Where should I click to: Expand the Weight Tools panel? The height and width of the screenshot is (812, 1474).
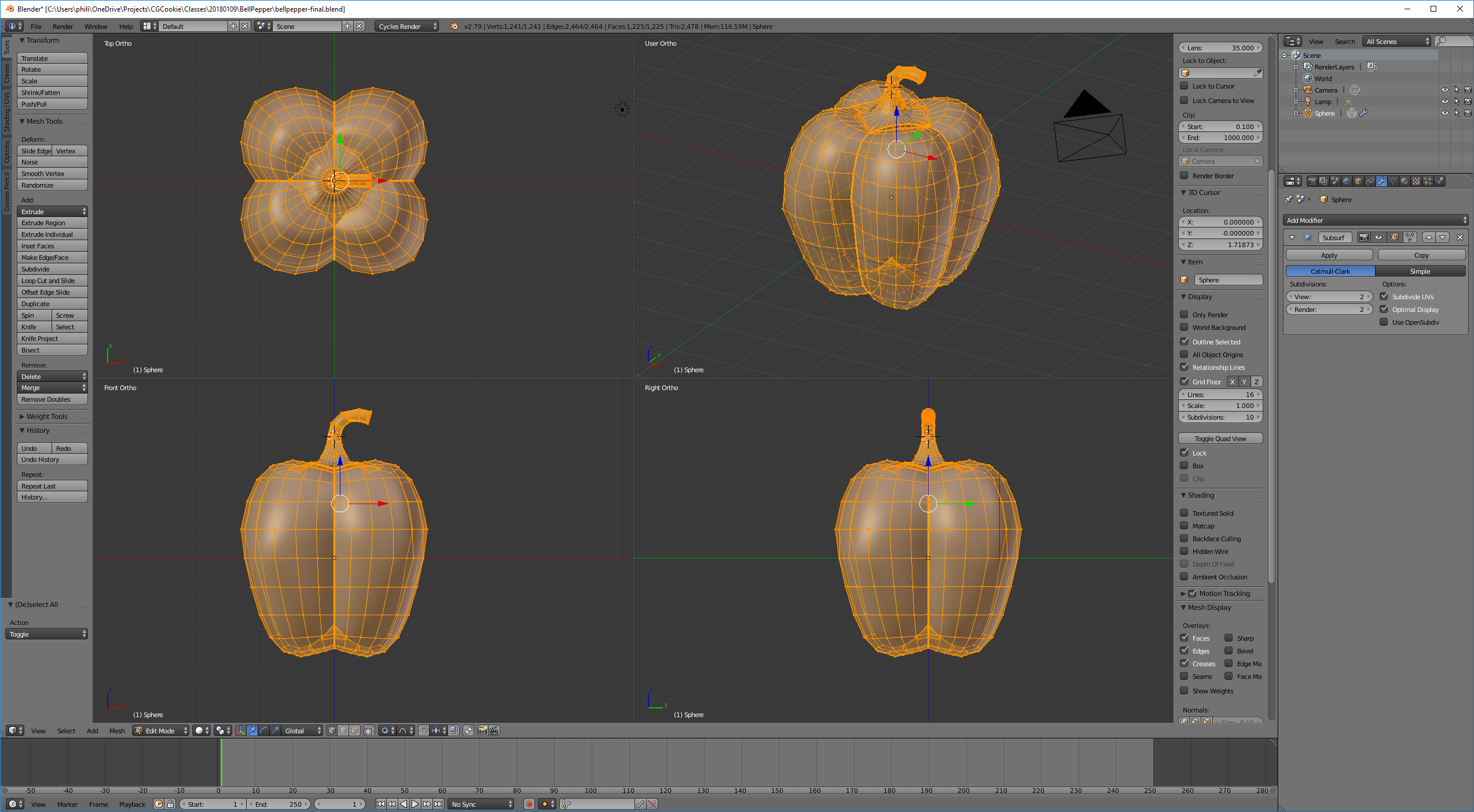click(46, 416)
